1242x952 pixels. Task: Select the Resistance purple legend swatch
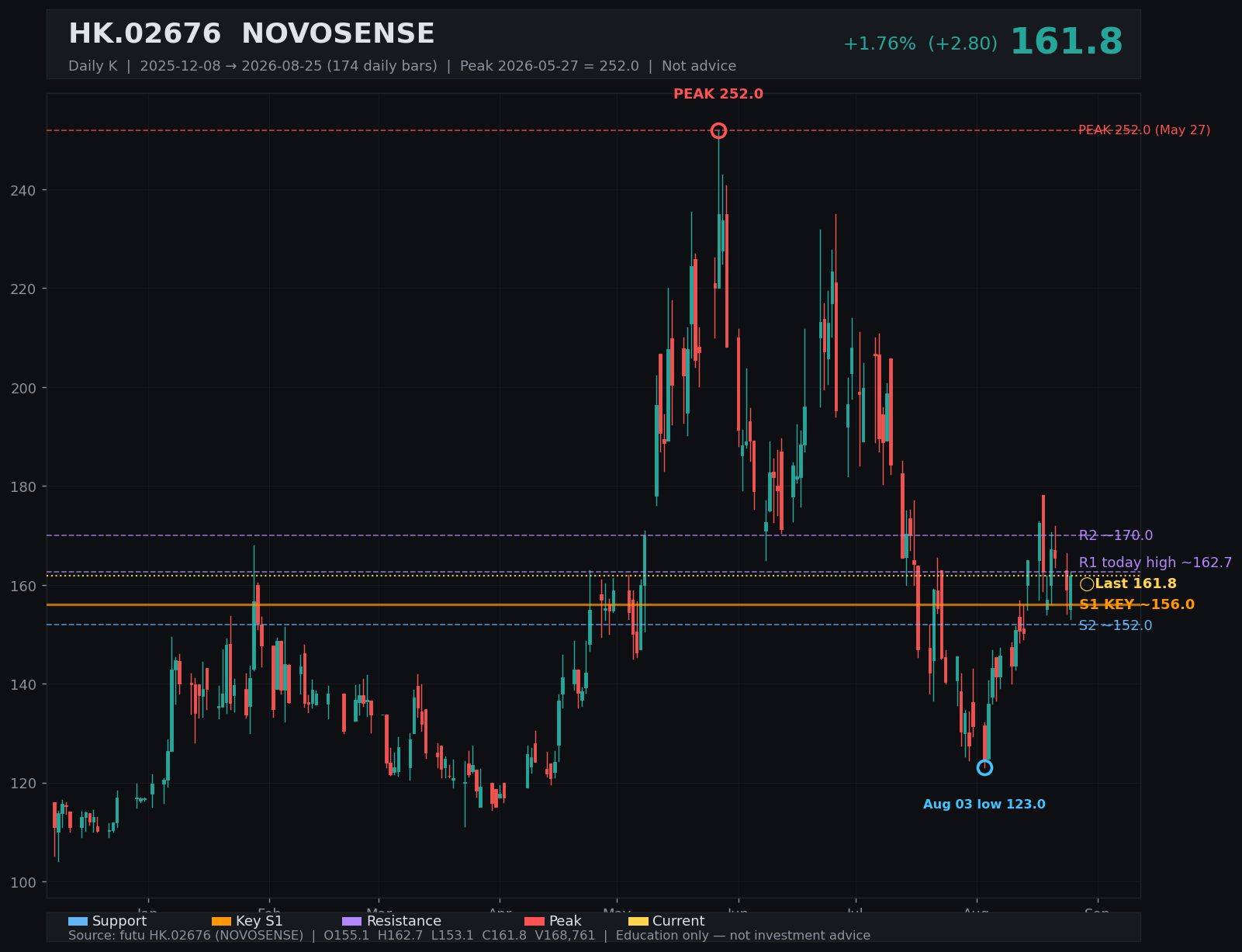tap(352, 921)
